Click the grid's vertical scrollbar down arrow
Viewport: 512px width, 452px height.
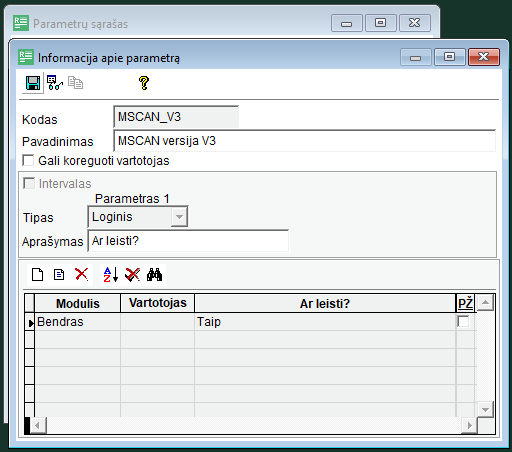[485, 409]
